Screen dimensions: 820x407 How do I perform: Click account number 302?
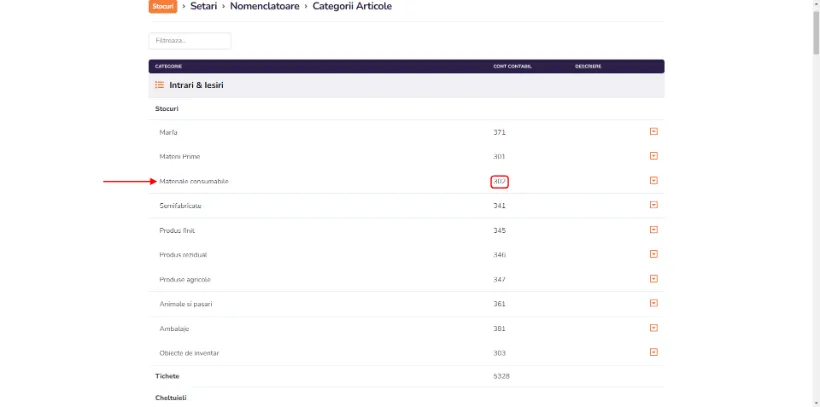pos(499,182)
